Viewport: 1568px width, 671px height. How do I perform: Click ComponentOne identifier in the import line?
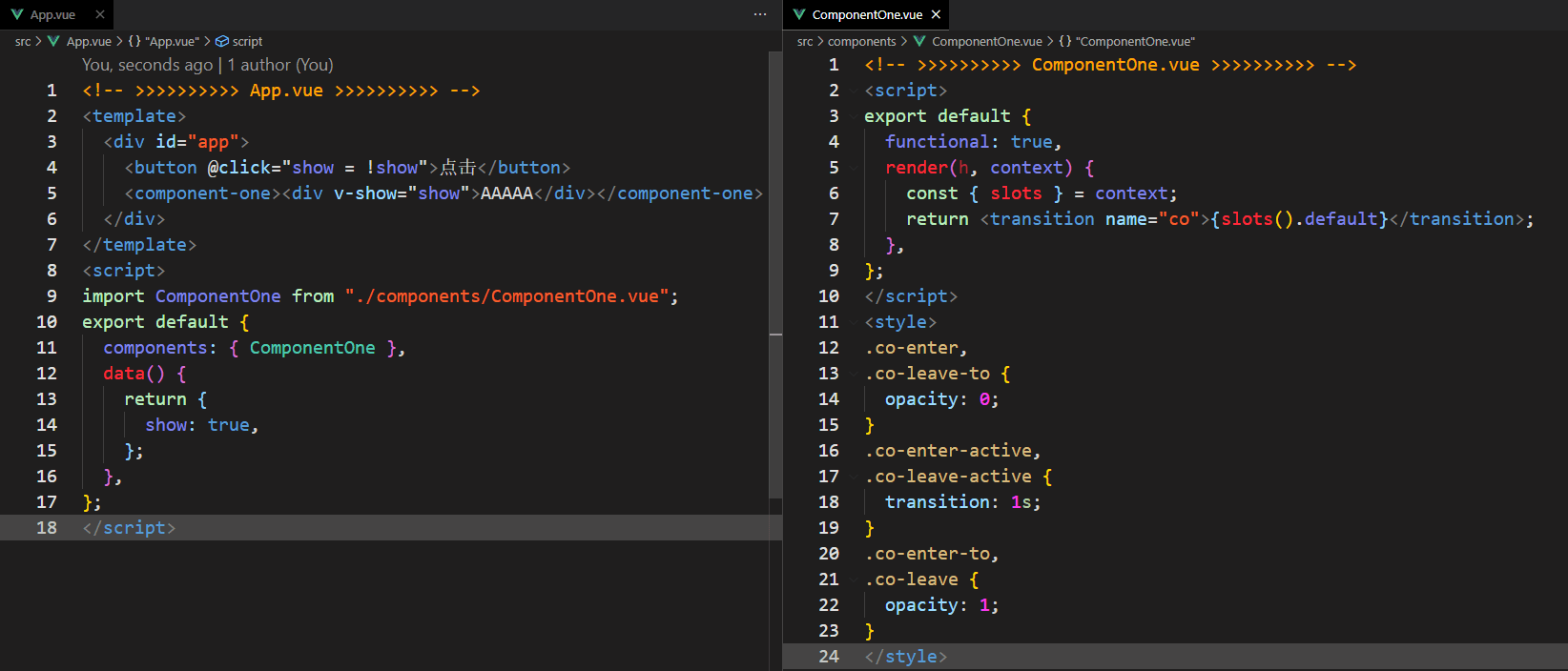coord(218,296)
